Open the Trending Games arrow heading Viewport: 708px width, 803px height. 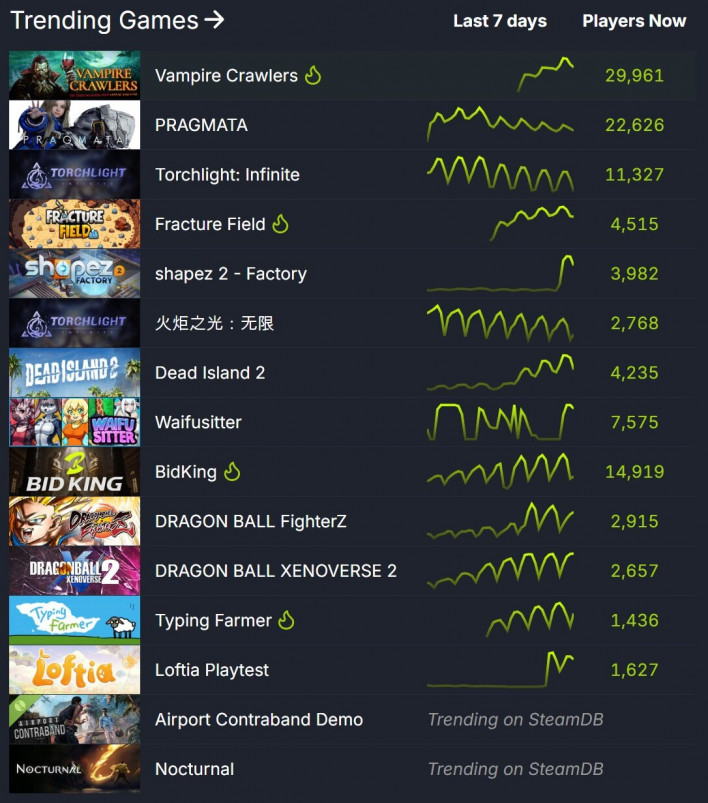(x=117, y=20)
